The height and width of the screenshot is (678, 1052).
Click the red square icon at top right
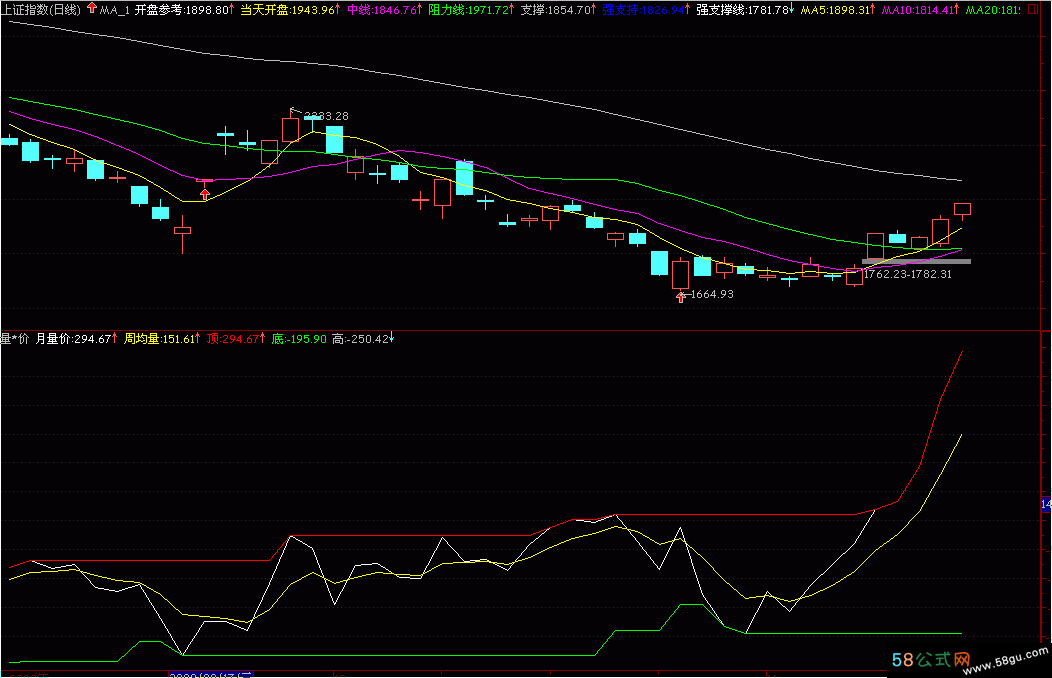[1033, 9]
